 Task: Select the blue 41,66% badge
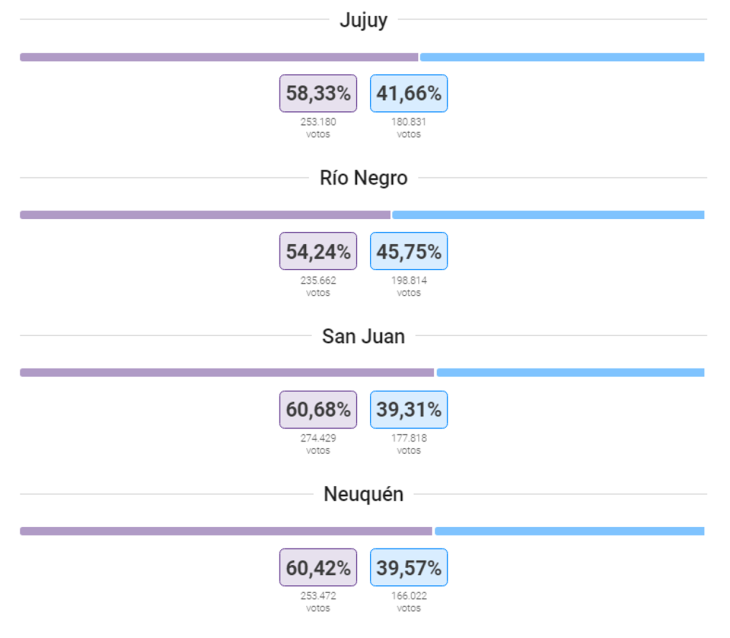coord(409,93)
